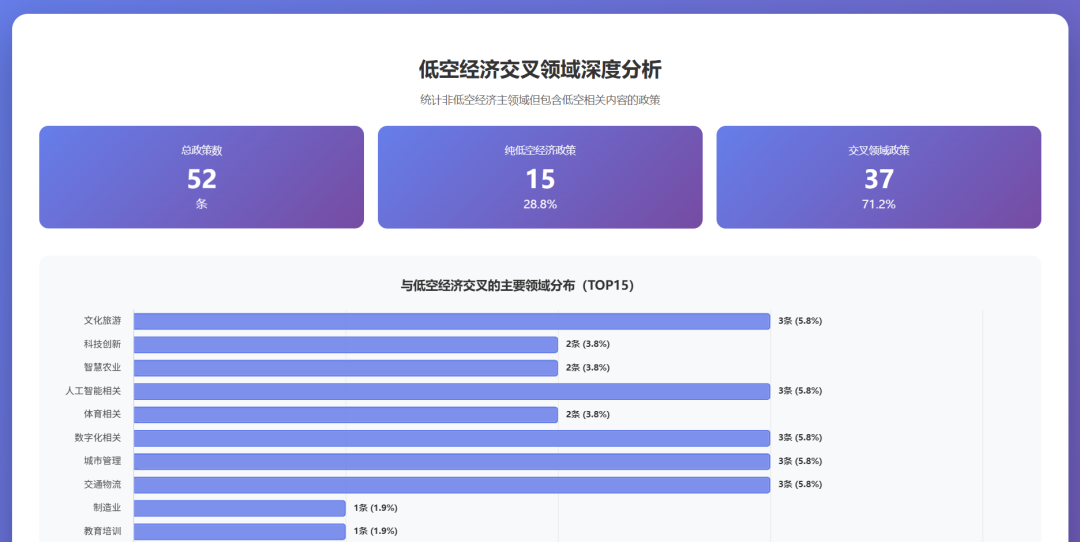Click the 教育培训 bar

[239, 531]
